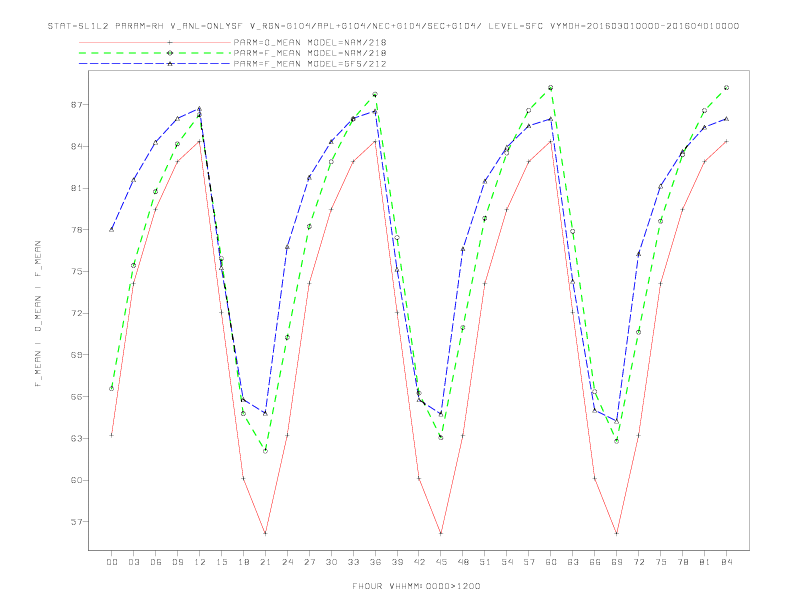Click the green circle data point at hour 84
Screen dimensions: 792x612
click(x=726, y=88)
